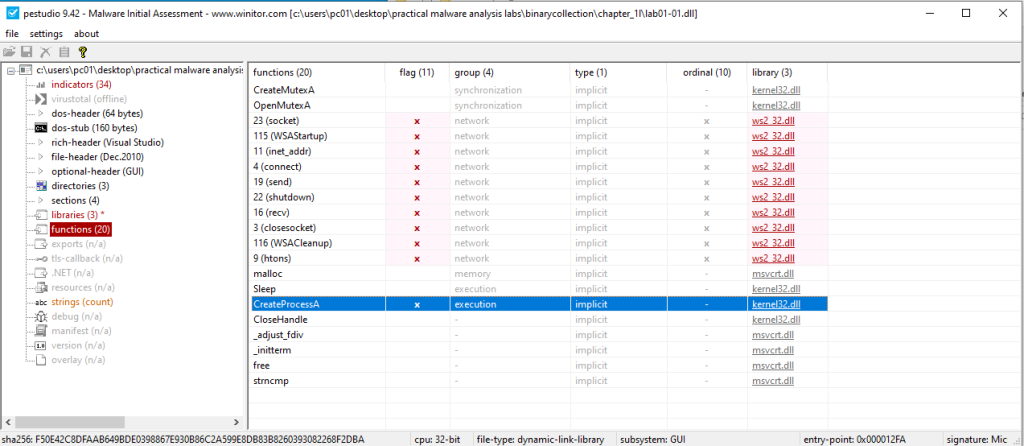Click the clipboard copy toolbar icon
Image resolution: width=1024 pixels, height=446 pixels.
[x=64, y=52]
